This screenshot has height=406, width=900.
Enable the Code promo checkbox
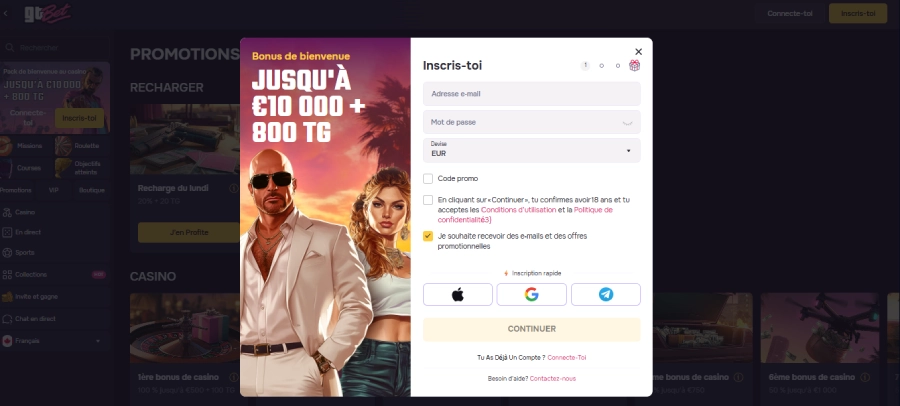(428, 179)
